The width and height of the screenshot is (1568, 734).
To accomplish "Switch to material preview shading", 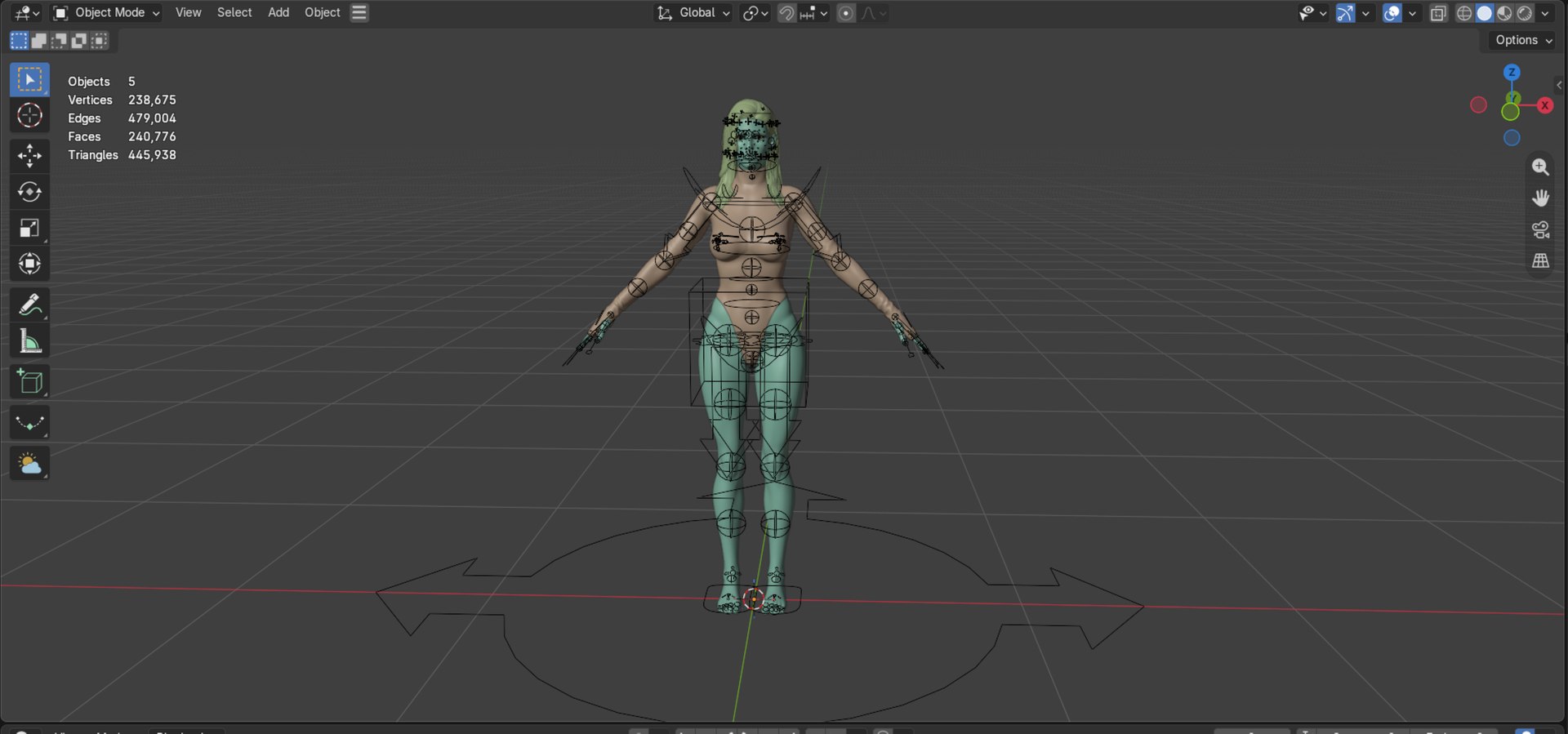I will [x=1504, y=13].
